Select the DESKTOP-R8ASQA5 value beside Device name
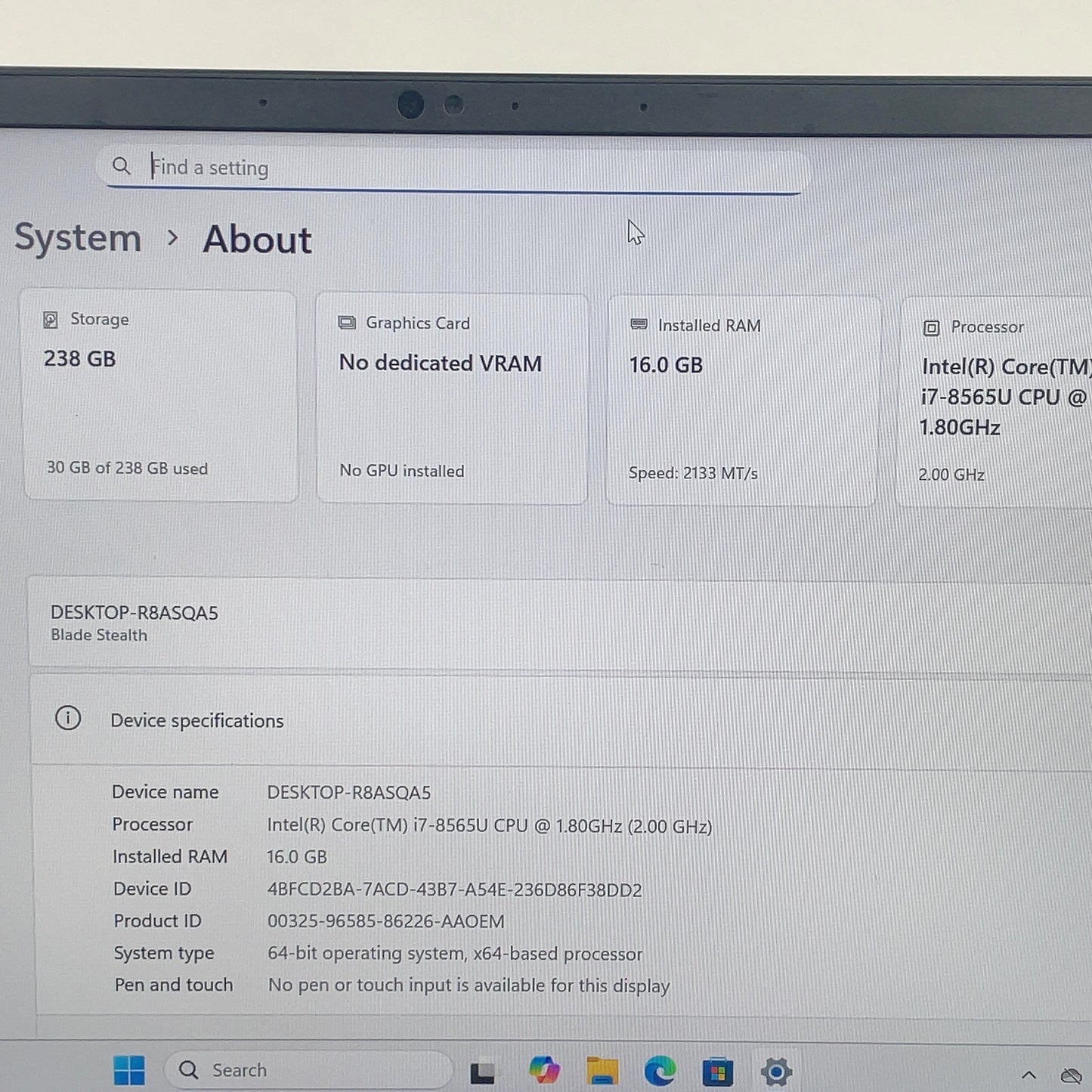This screenshot has height=1092, width=1092. click(x=349, y=793)
